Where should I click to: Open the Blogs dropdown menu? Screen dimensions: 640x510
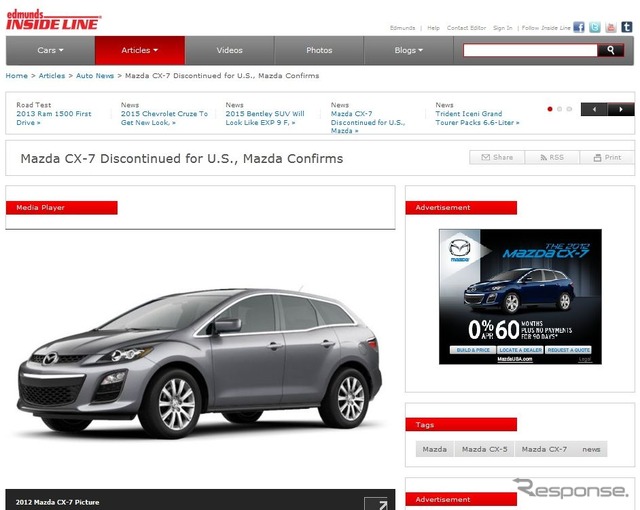pos(408,50)
